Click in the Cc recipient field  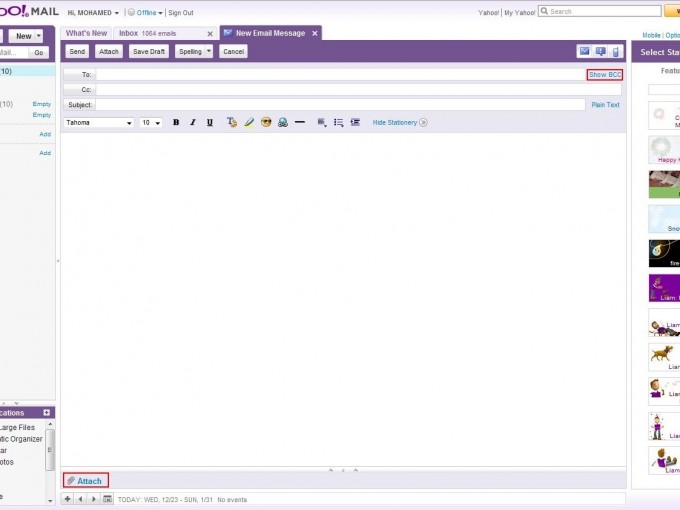[359, 90]
